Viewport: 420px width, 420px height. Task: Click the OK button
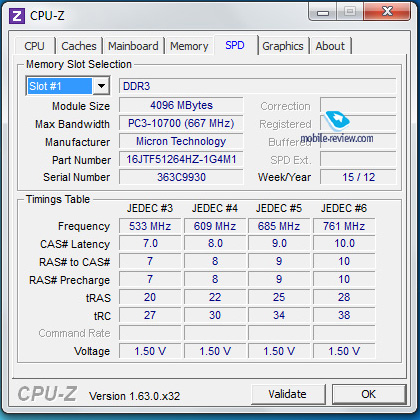369,394
